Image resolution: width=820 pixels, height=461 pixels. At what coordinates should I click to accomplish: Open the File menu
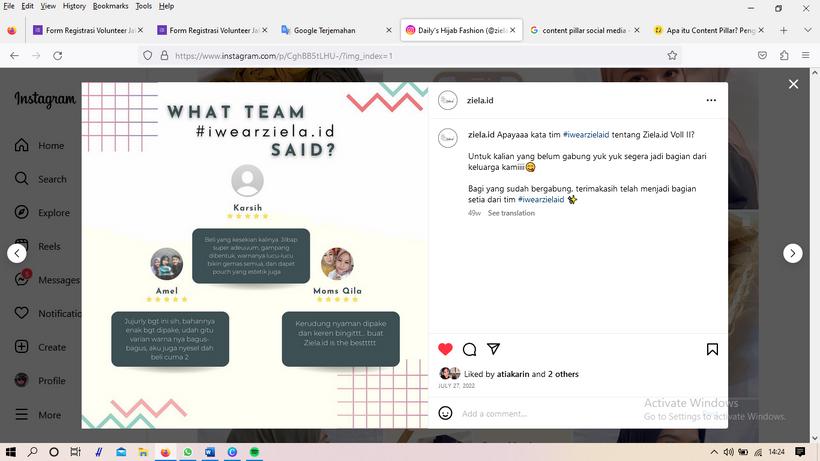[9, 6]
